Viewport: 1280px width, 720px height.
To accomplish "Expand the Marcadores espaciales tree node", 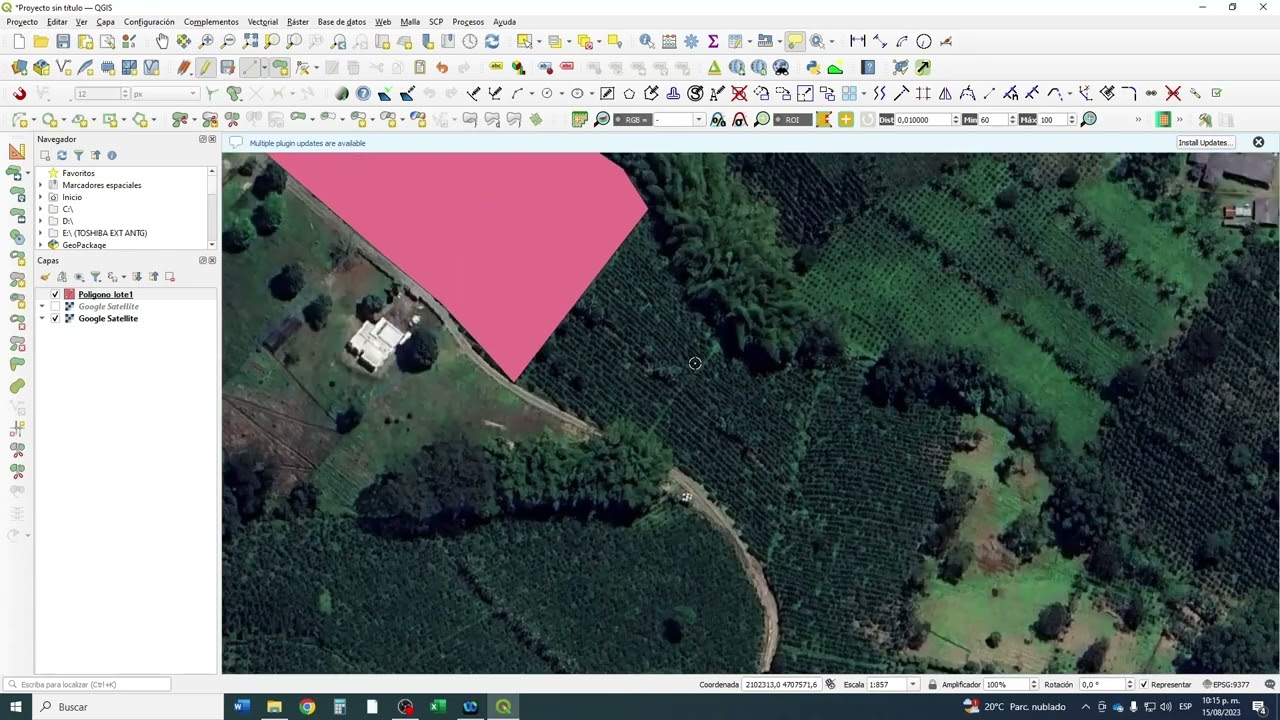I will (41, 185).
